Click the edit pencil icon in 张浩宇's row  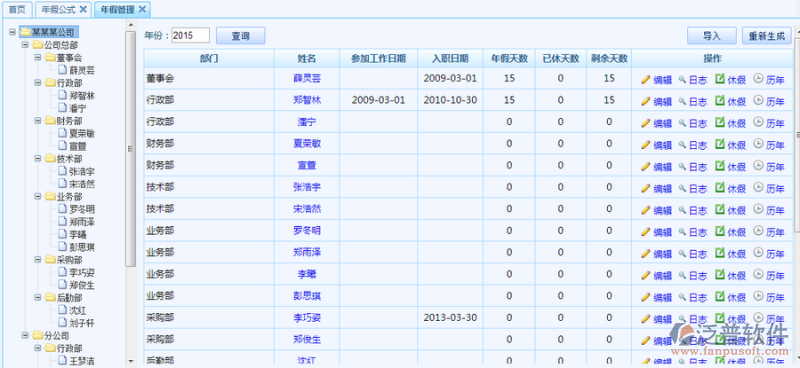click(645, 188)
